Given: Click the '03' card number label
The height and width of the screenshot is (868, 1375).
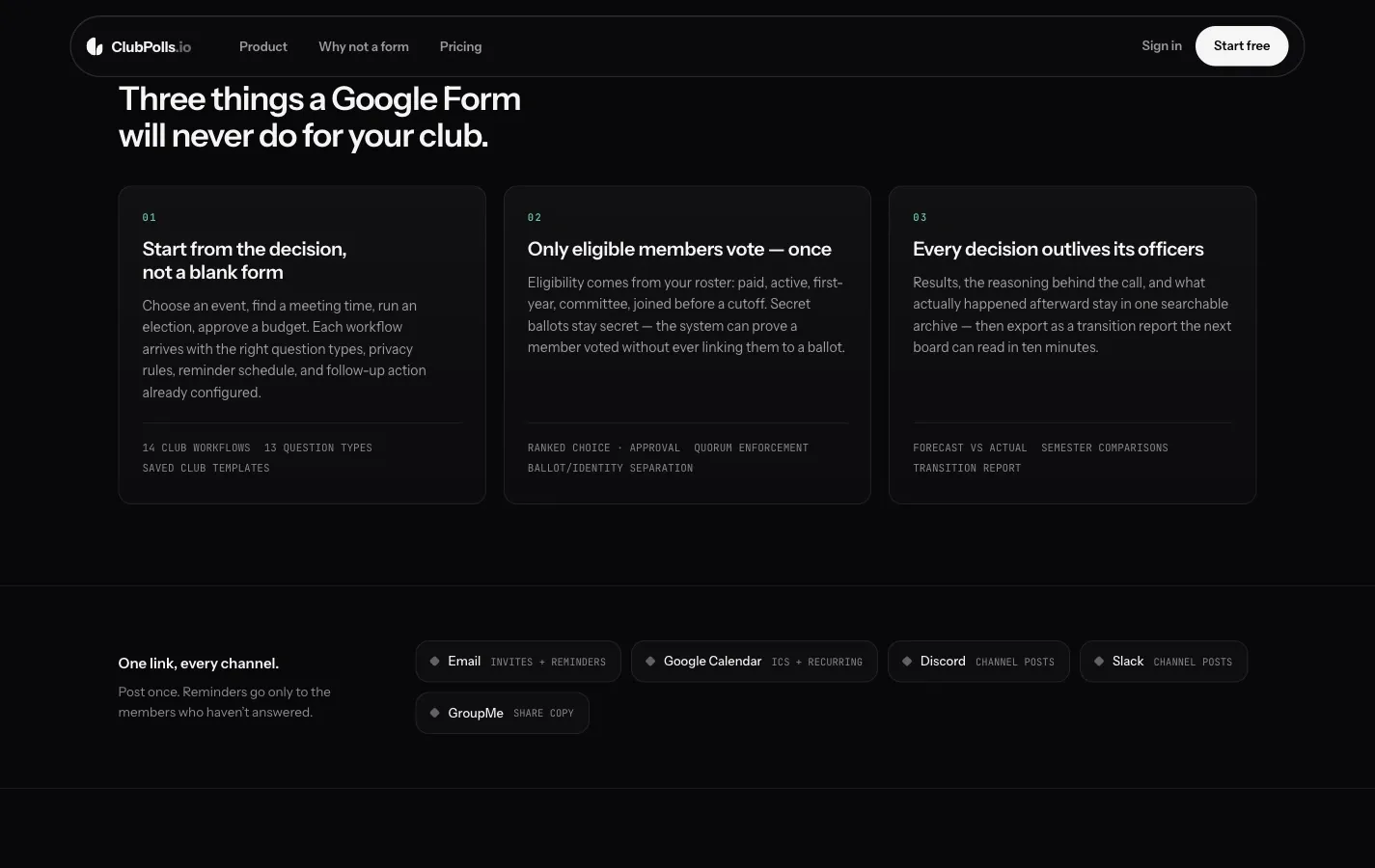Looking at the screenshot, I should [x=920, y=217].
